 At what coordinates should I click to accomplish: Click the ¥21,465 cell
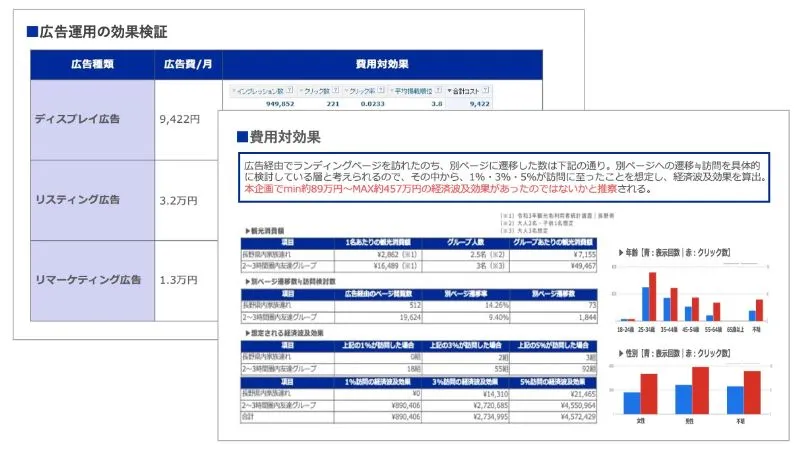pos(583,394)
